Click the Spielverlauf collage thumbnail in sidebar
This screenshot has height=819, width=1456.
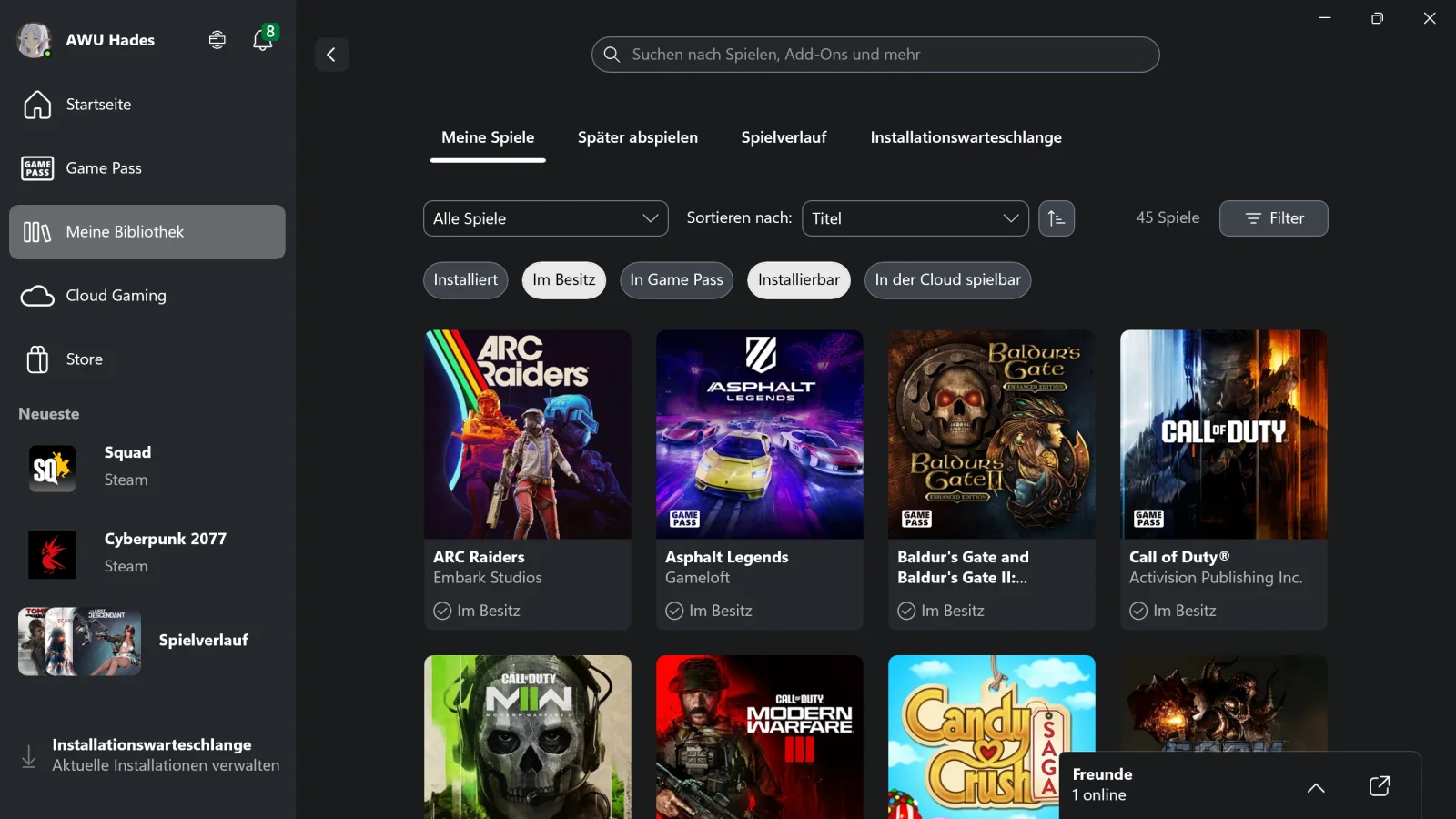(80, 642)
